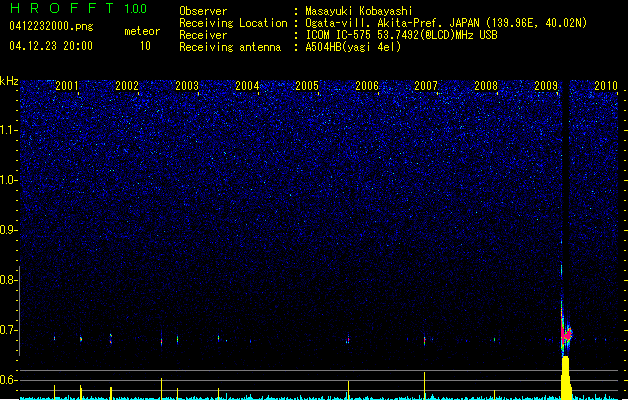This screenshot has width=629, height=400.
Task: Click the date stamp 04.12.23 20:00
Action: click(x=51, y=46)
